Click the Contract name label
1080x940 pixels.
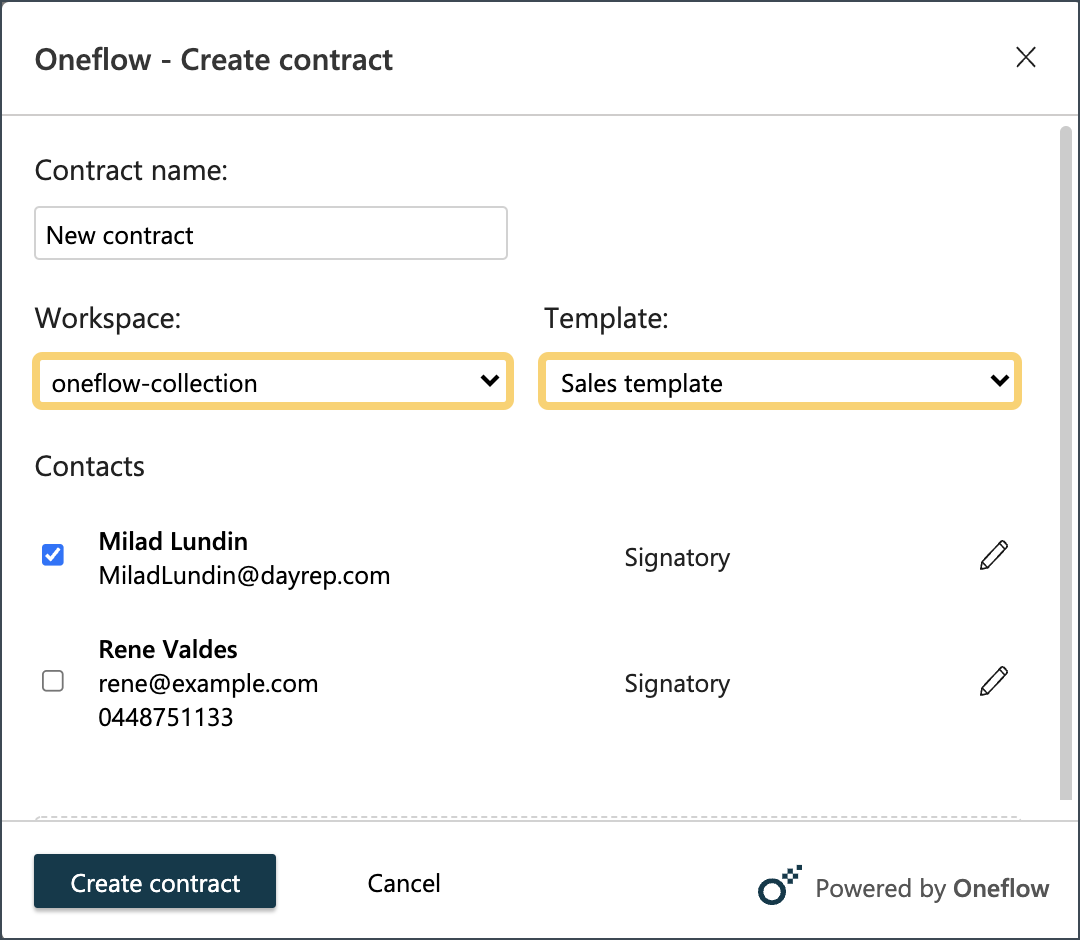click(x=131, y=170)
